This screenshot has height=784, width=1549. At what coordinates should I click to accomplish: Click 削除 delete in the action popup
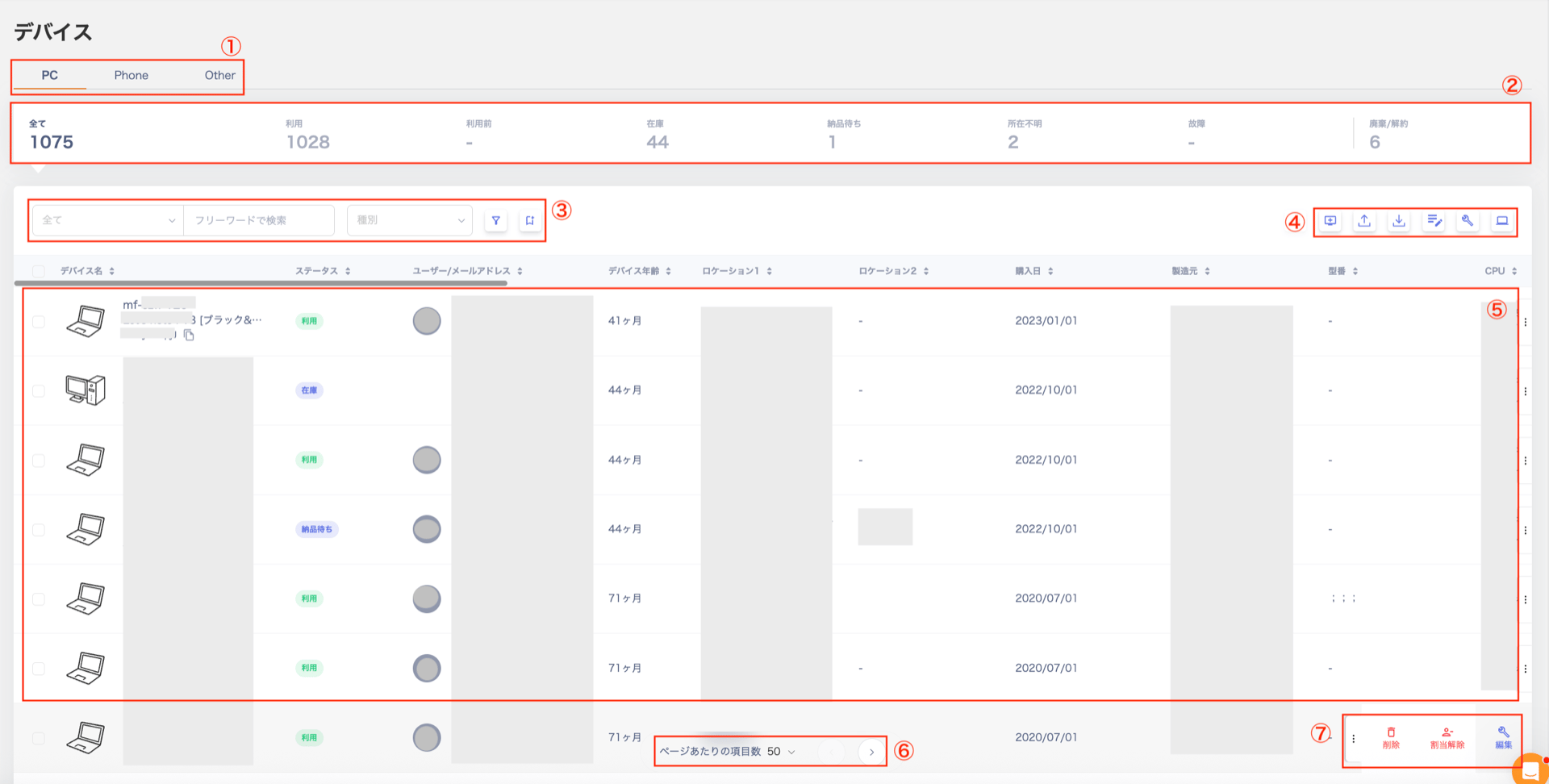(1391, 738)
